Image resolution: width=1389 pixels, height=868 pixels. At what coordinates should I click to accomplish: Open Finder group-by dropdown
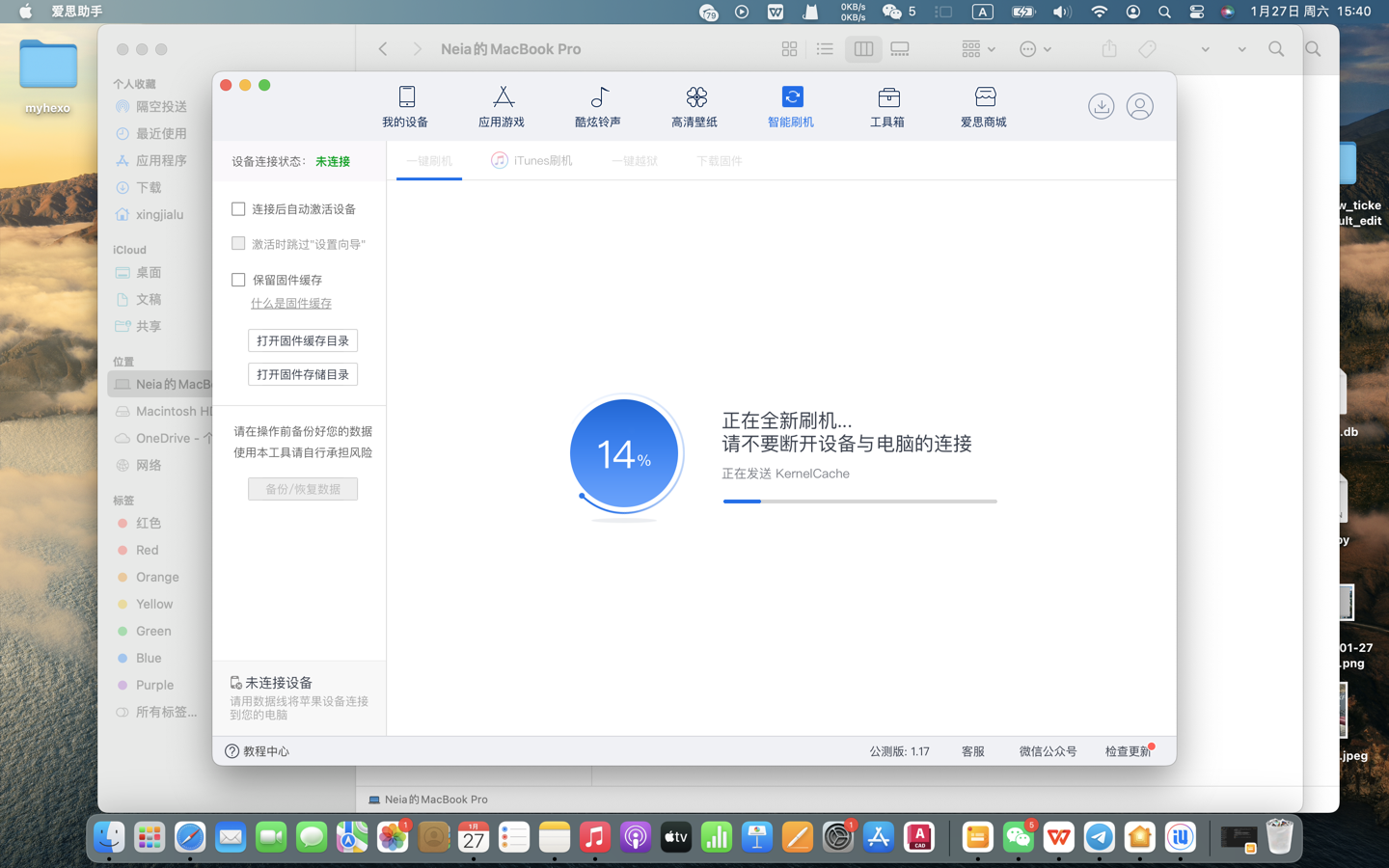[978, 49]
